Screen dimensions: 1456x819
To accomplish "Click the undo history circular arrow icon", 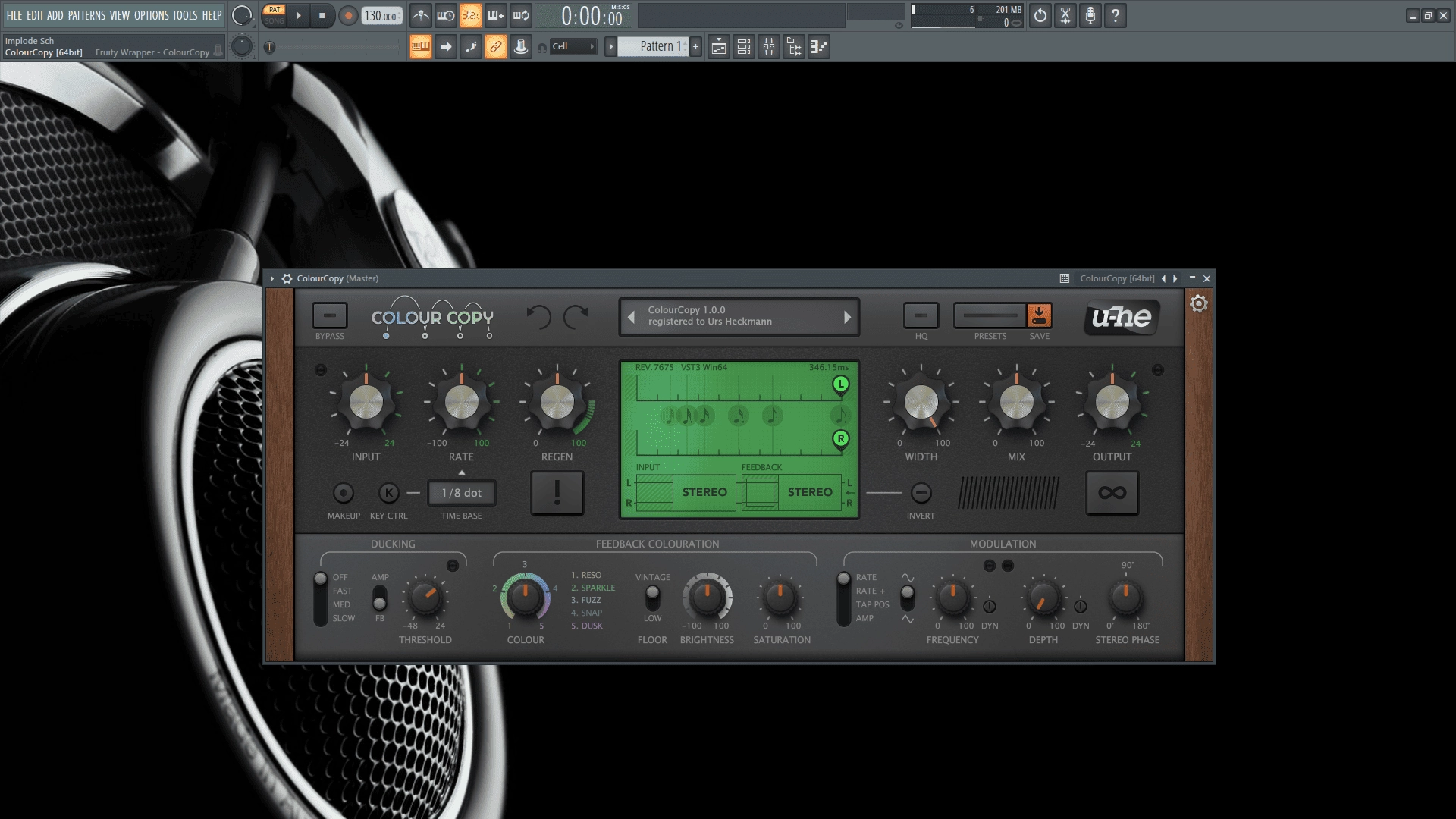I will pos(1040,15).
